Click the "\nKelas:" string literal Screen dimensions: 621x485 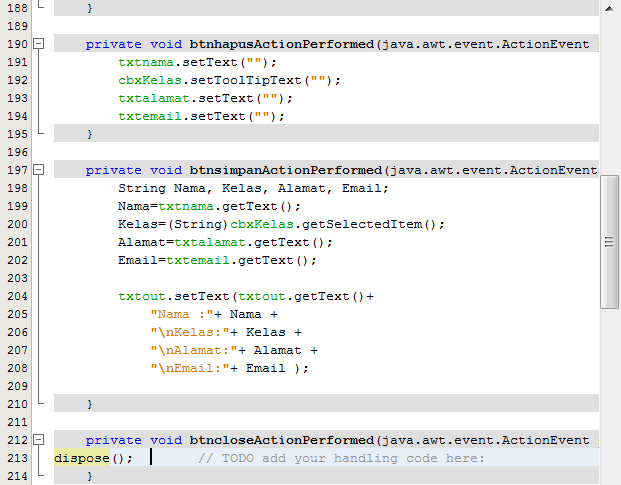point(190,332)
